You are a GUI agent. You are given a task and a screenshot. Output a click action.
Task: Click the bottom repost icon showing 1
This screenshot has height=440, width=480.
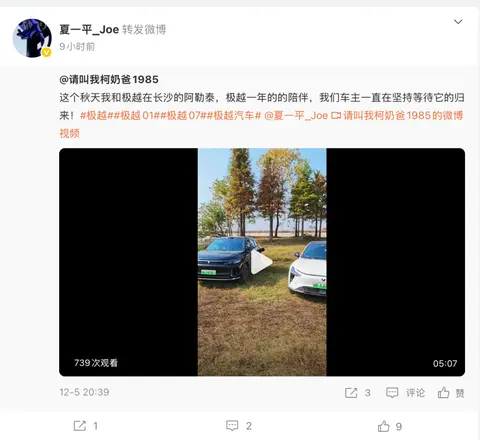pos(80,426)
